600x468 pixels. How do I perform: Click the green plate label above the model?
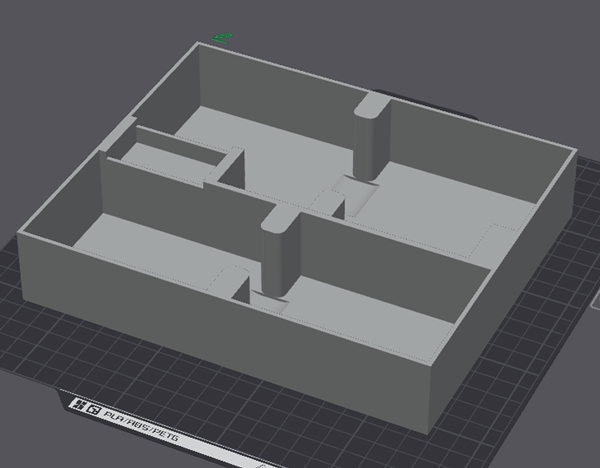pyautogui.click(x=222, y=38)
